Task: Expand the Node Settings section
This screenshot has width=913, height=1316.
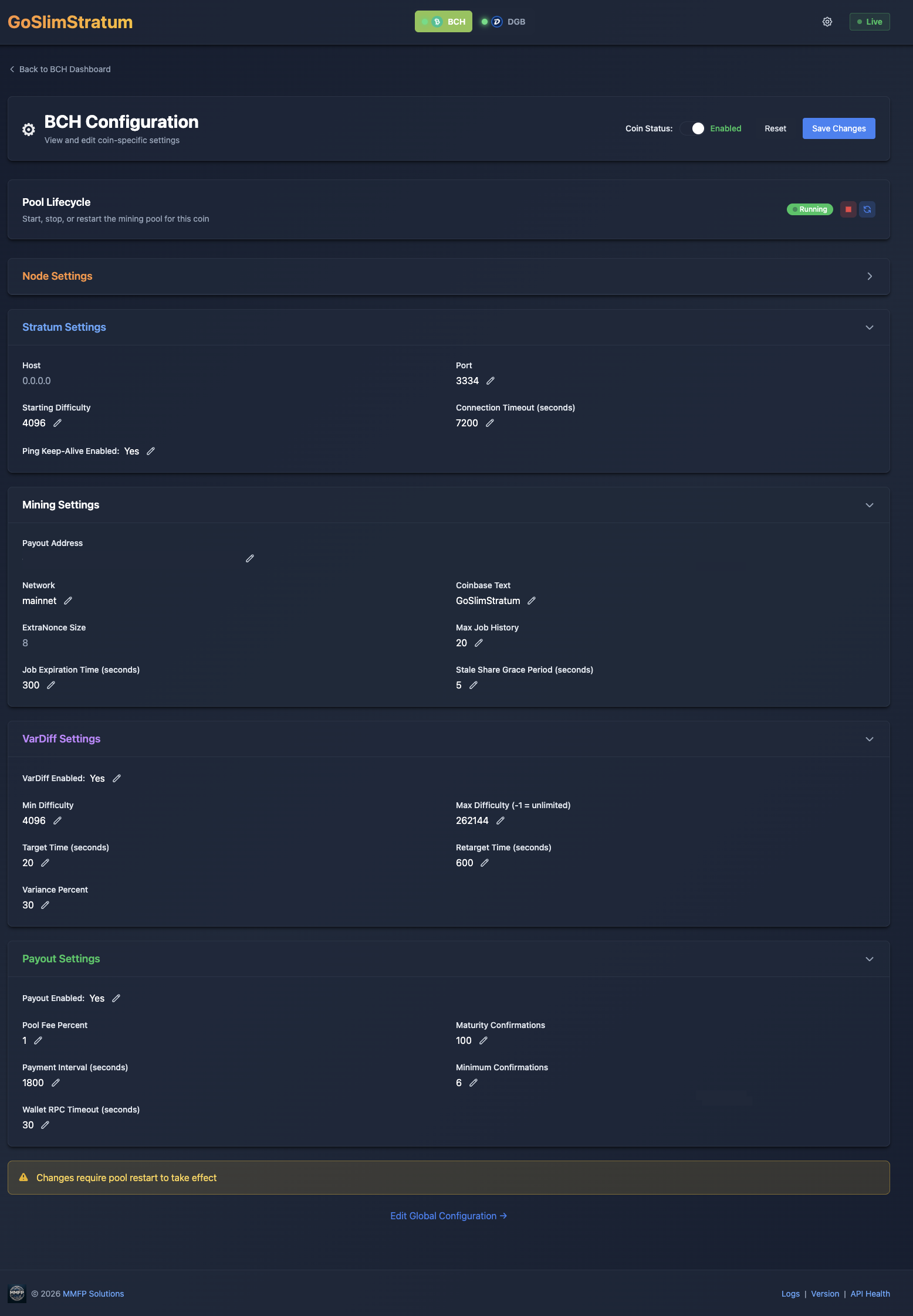Action: pyautogui.click(x=870, y=276)
